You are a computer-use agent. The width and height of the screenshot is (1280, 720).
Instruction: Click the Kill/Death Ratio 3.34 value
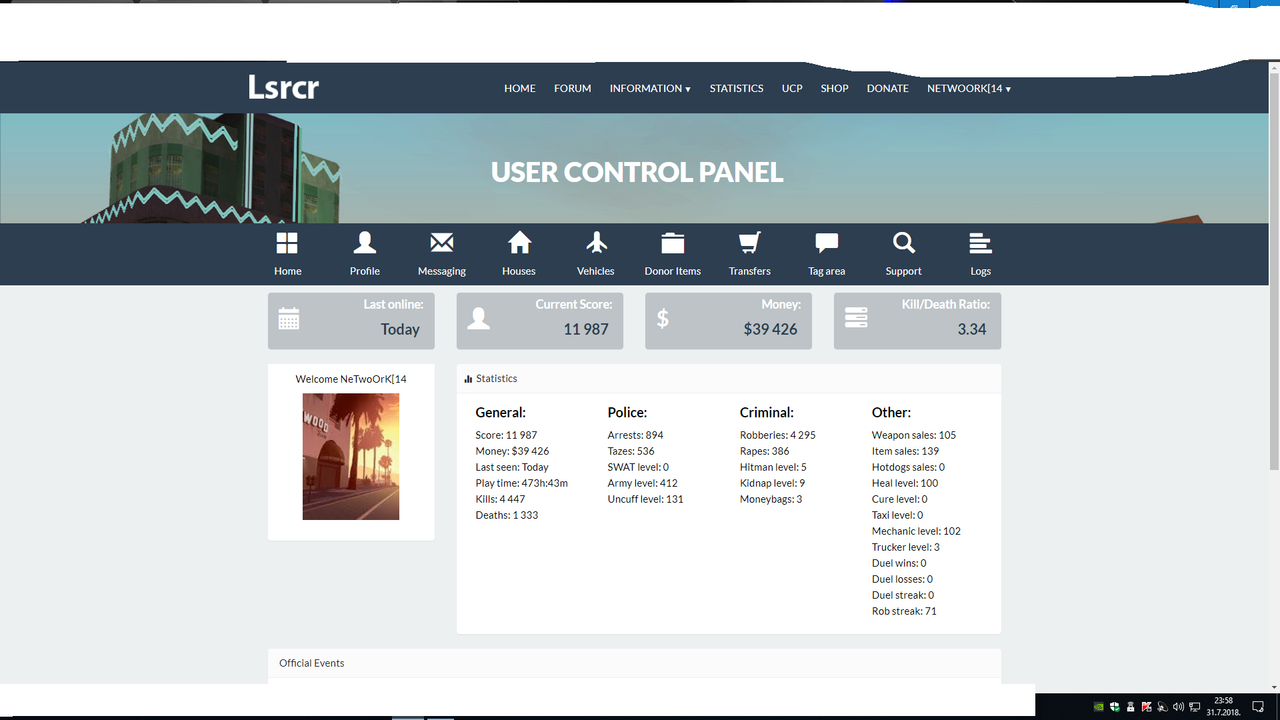(x=972, y=329)
